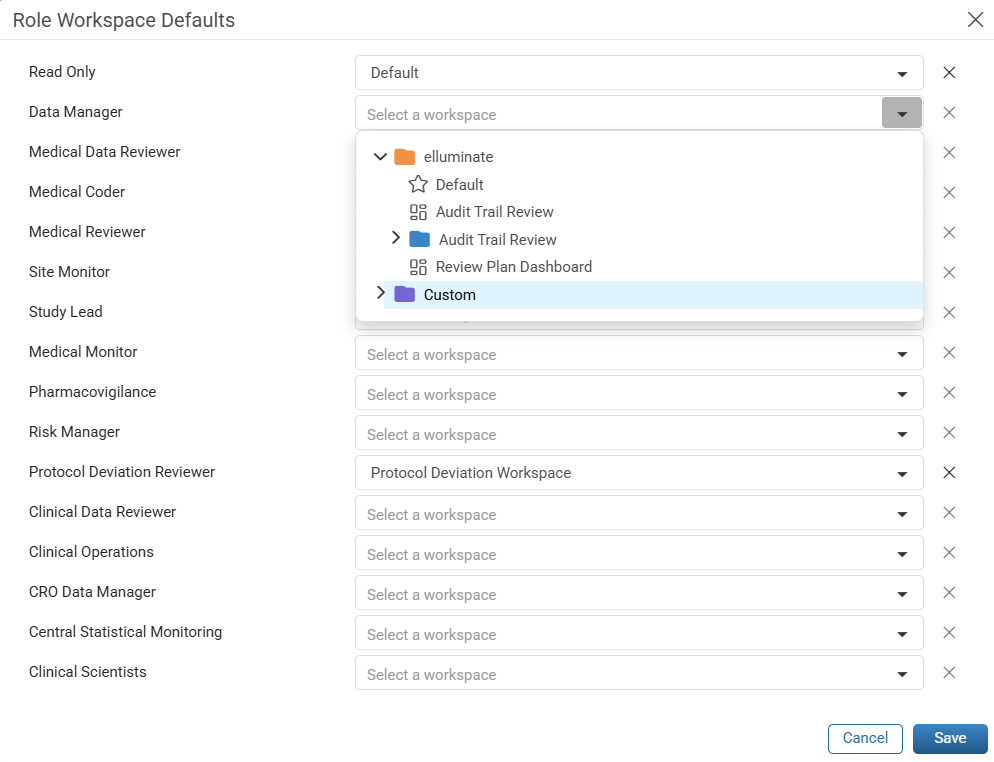
Task: Click the blue Audit Trail Review folder icon
Action: tap(420, 239)
